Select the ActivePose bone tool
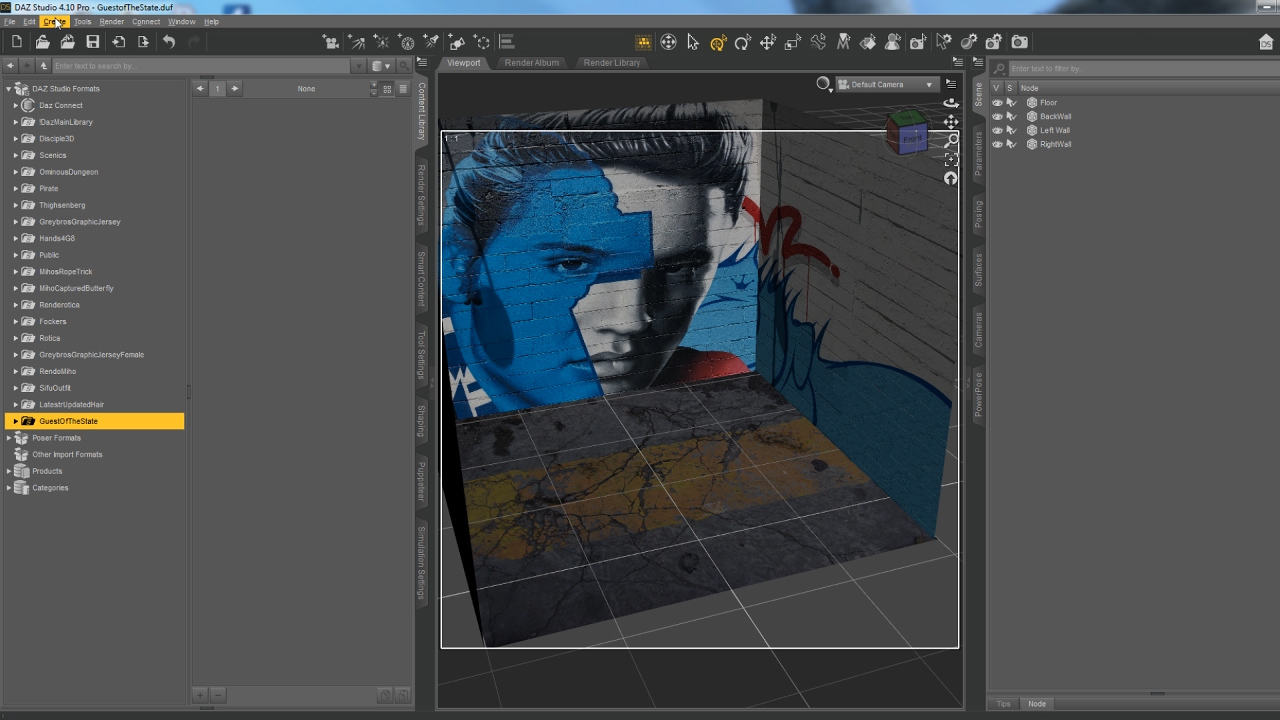Image resolution: width=1280 pixels, height=720 pixels. click(818, 42)
